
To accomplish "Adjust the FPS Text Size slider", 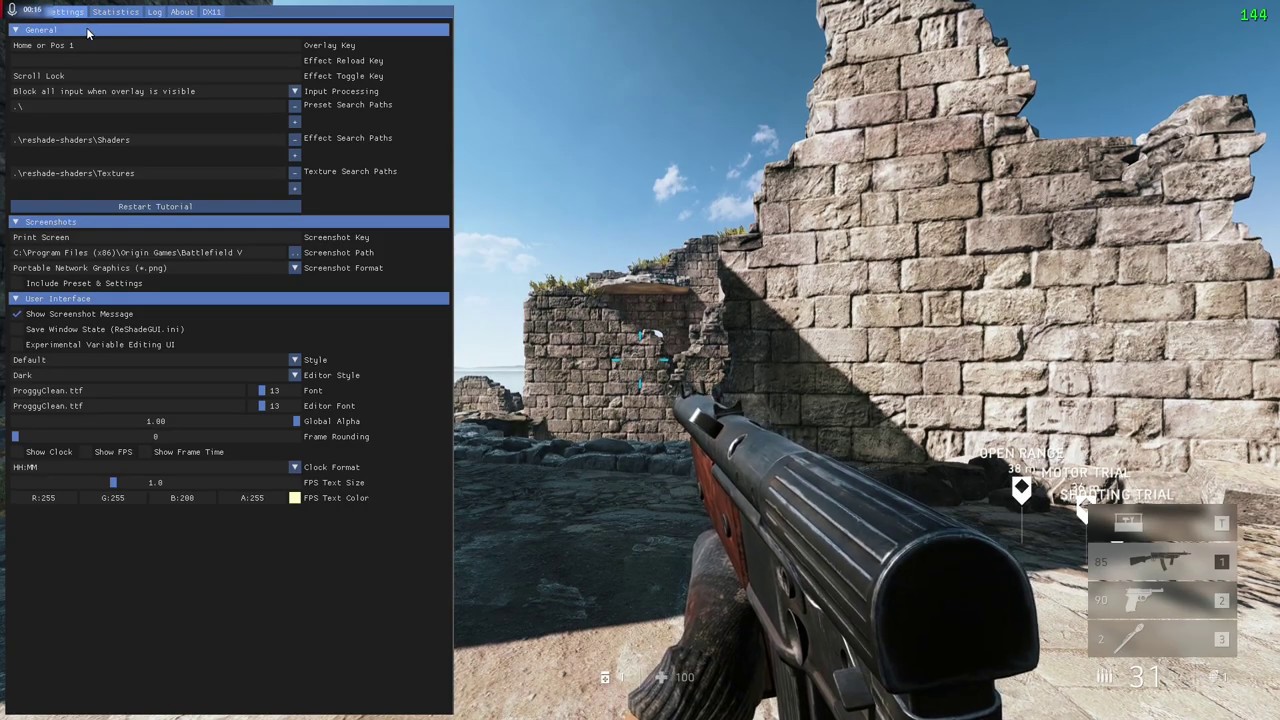I will click(x=155, y=483).
